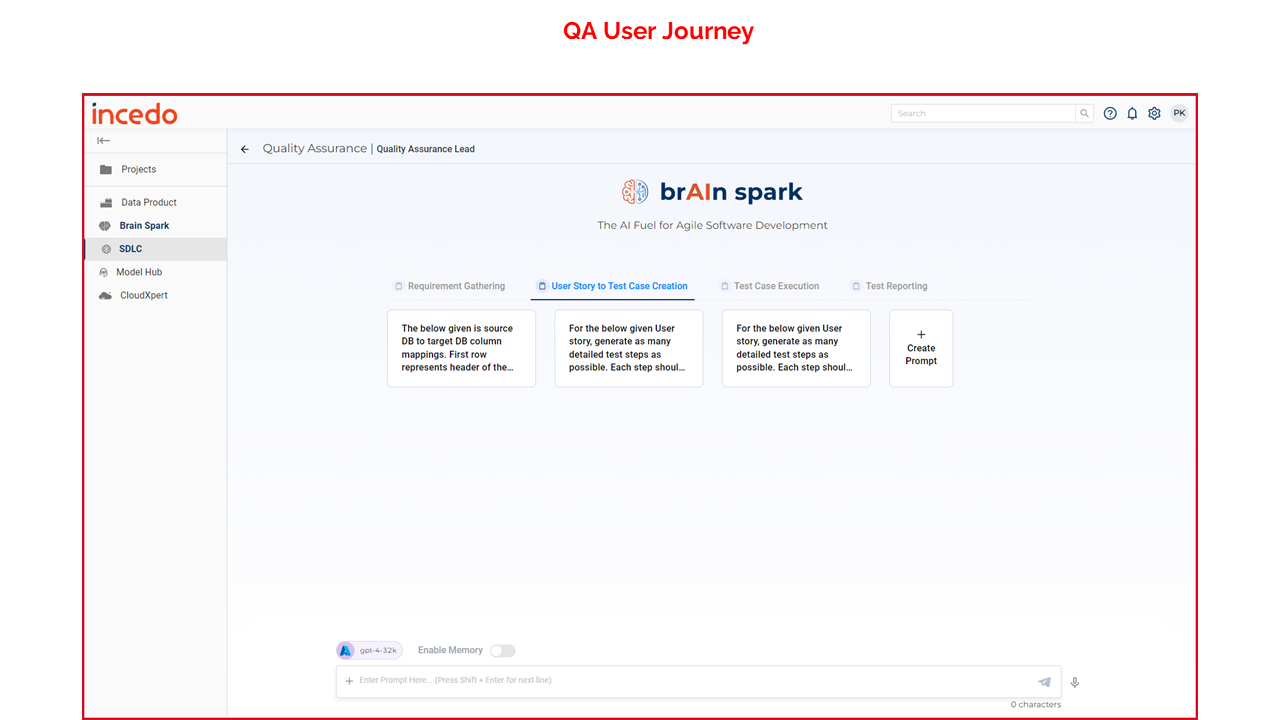
Task: Open help via question mark icon
Action: (1110, 113)
